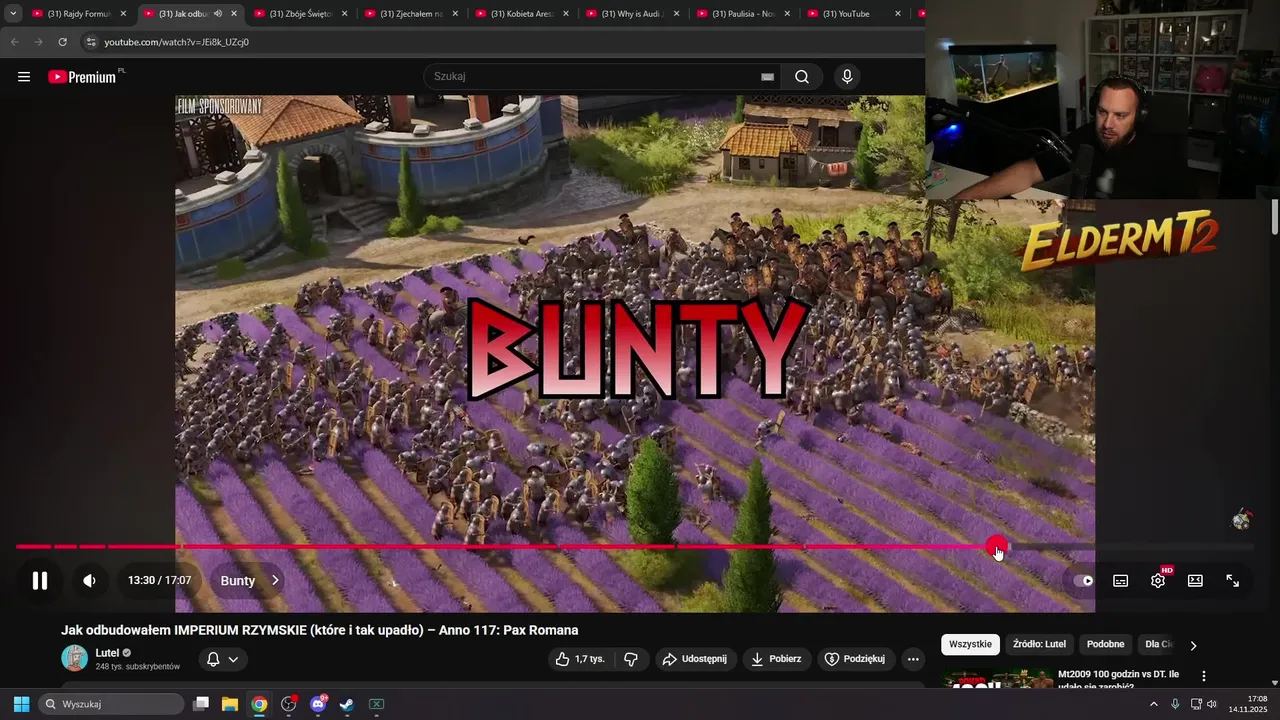Show hidden system tray icons
Viewport: 1280px width, 720px height.
coord(1153,704)
